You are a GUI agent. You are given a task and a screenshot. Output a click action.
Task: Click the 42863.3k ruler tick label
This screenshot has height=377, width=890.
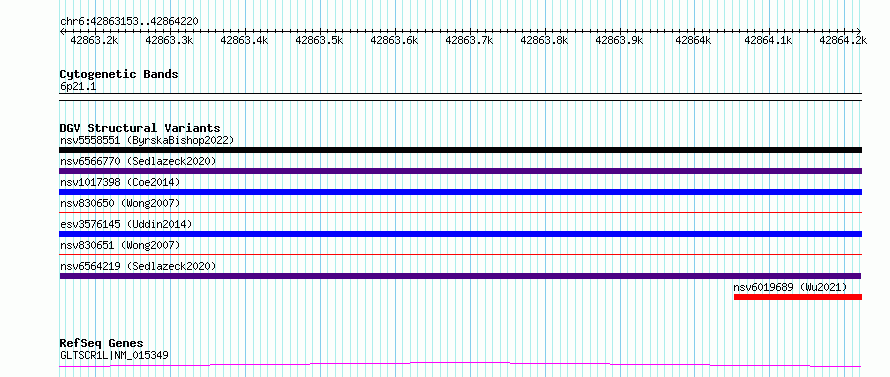click(169, 40)
